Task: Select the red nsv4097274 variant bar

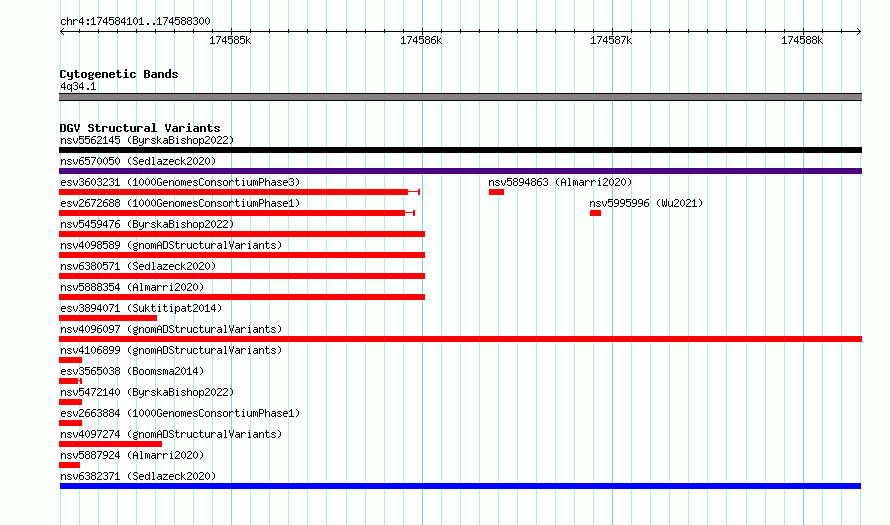Action: [111, 444]
